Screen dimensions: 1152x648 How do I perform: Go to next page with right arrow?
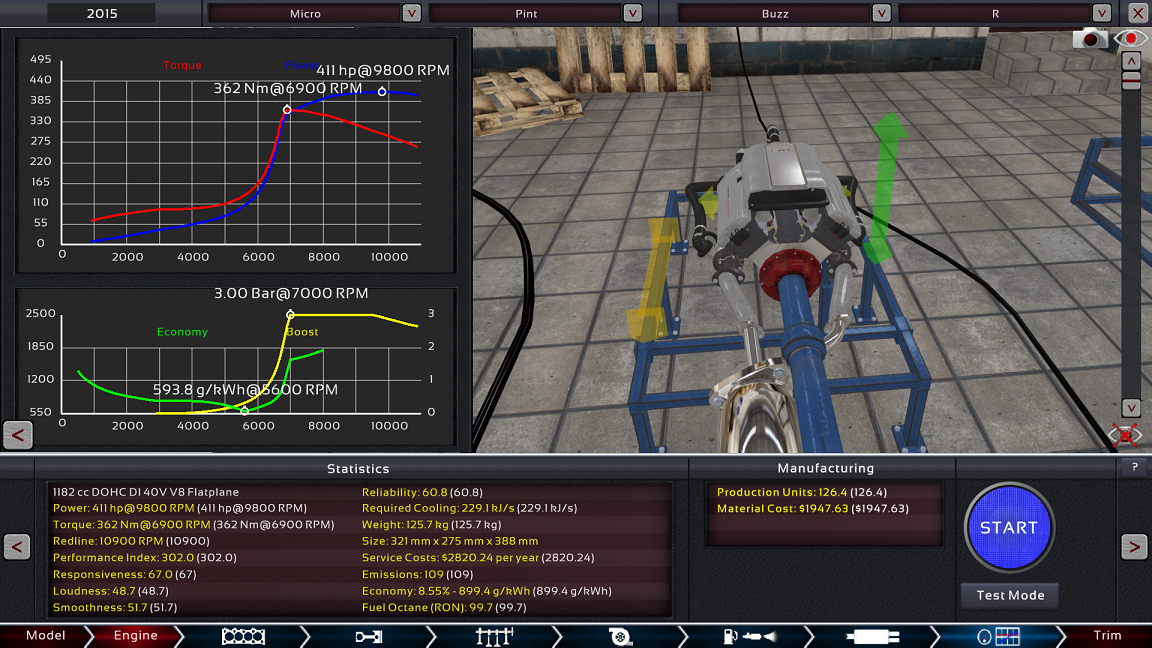pos(1134,547)
